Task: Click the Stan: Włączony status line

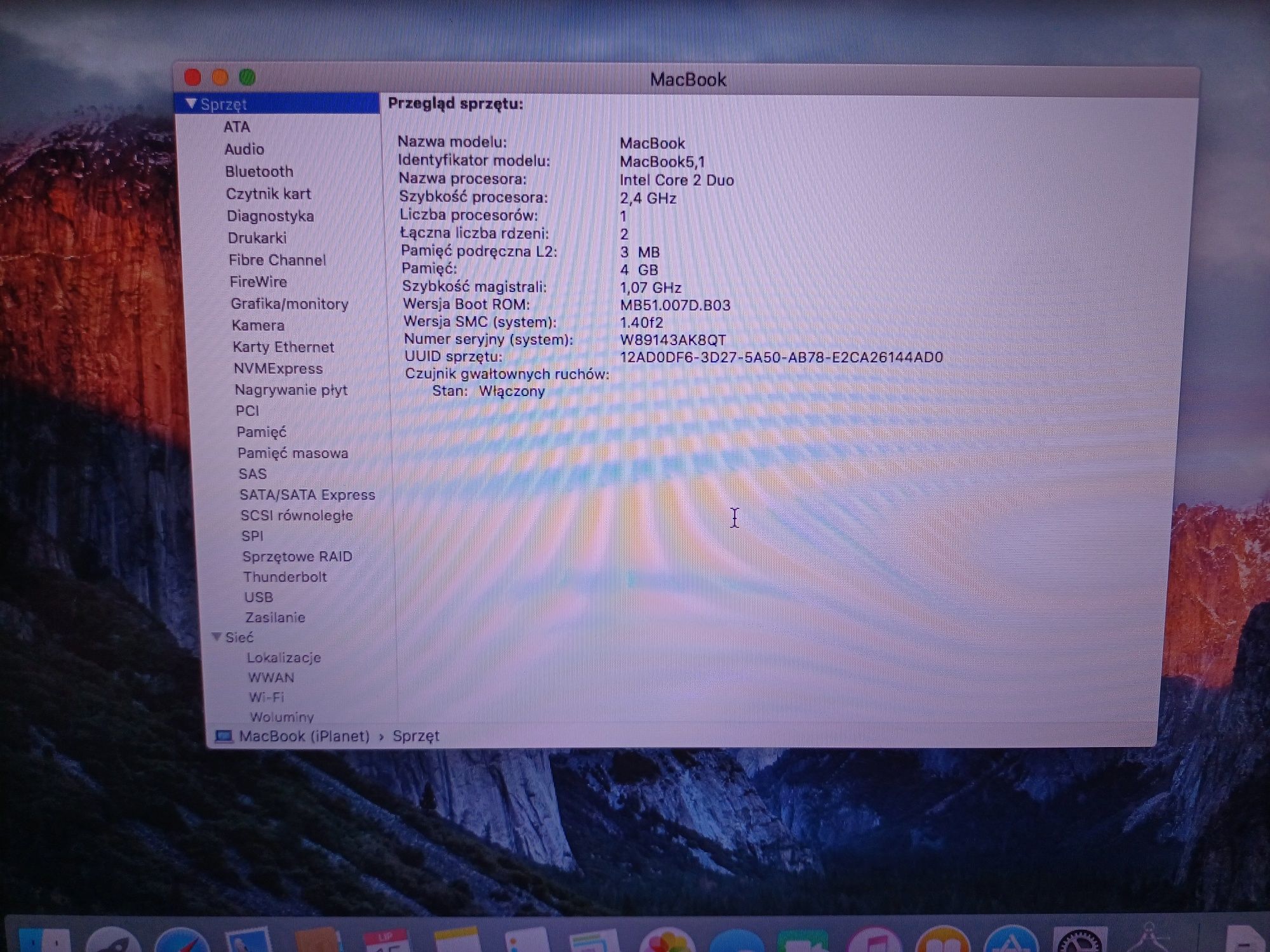Action: pyautogui.click(x=488, y=391)
